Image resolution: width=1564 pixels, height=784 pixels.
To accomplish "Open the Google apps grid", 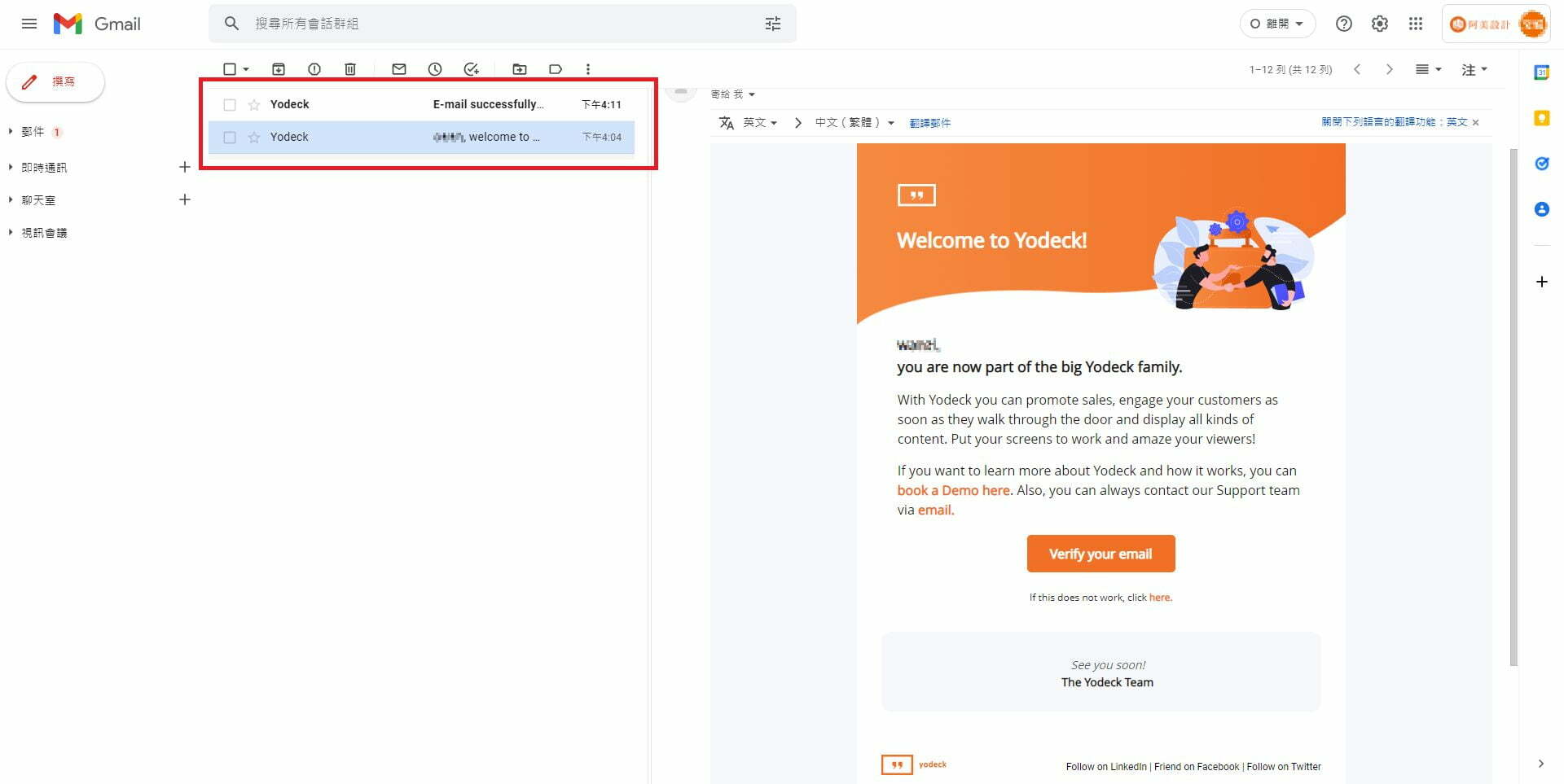I will coord(1416,24).
